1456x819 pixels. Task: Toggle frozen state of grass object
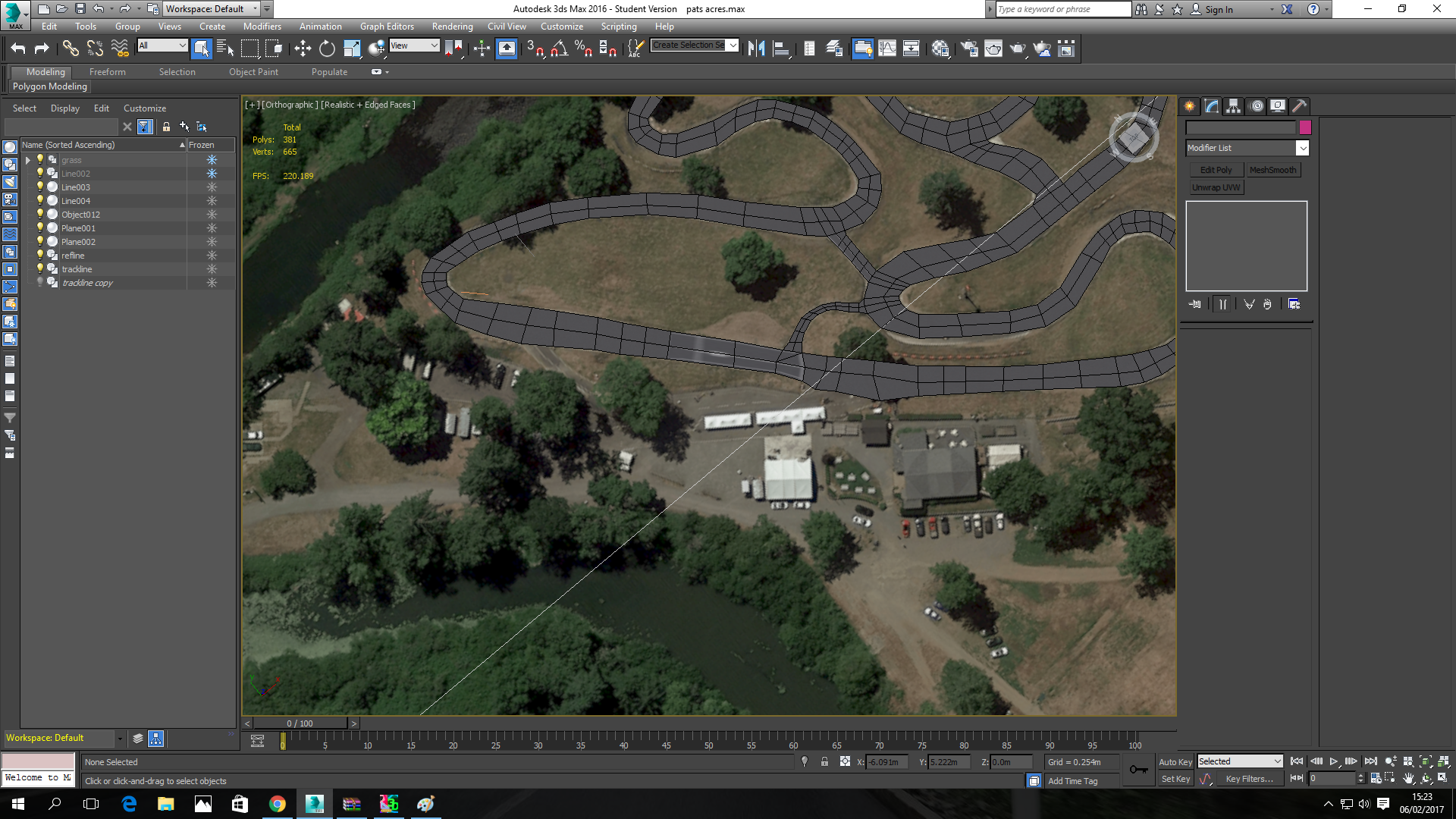pyautogui.click(x=212, y=160)
